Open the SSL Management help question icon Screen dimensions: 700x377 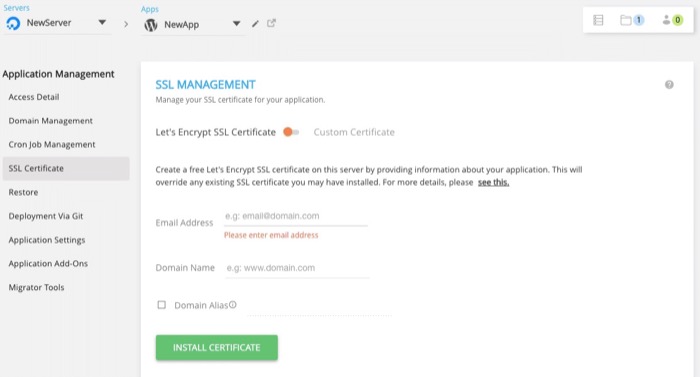[669, 85]
